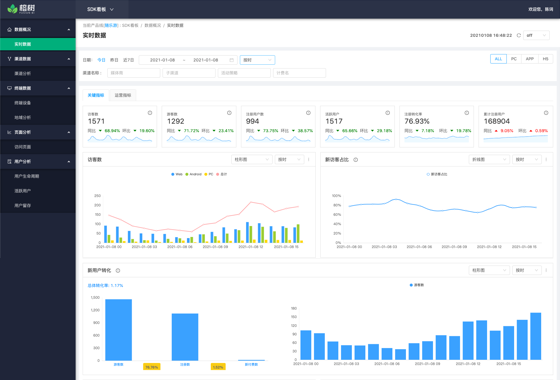Click info icon on the 168904 metric card

pyautogui.click(x=546, y=113)
